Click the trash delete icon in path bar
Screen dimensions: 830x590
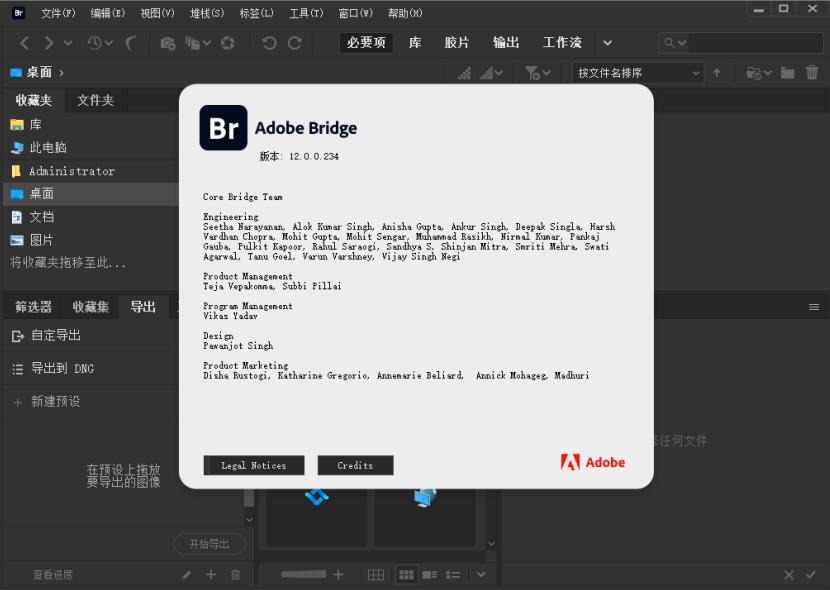(811, 72)
